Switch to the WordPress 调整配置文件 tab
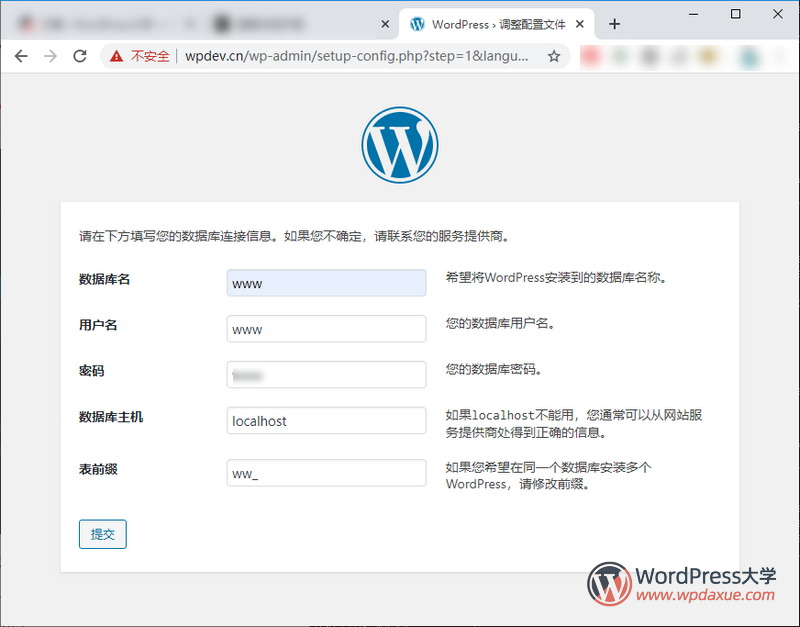800x627 pixels. [490, 24]
